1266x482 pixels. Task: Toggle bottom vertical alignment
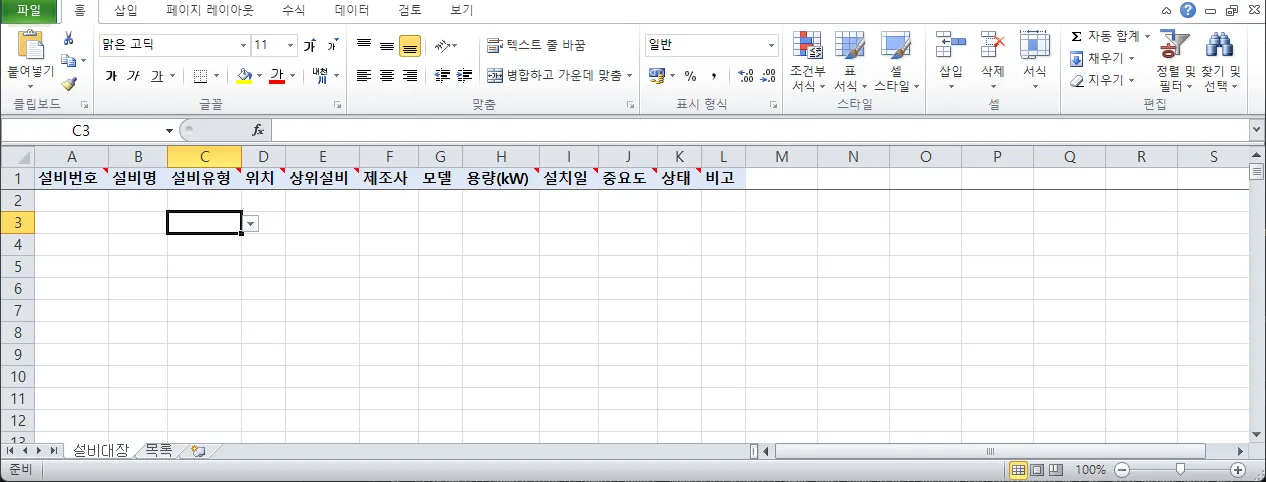click(x=410, y=46)
